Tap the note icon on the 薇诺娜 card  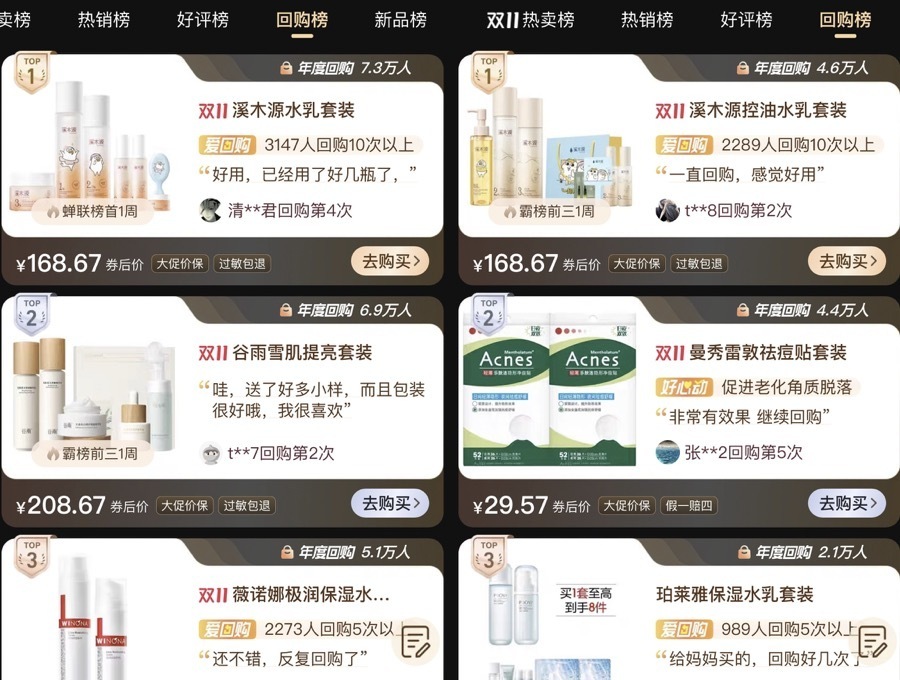click(416, 642)
